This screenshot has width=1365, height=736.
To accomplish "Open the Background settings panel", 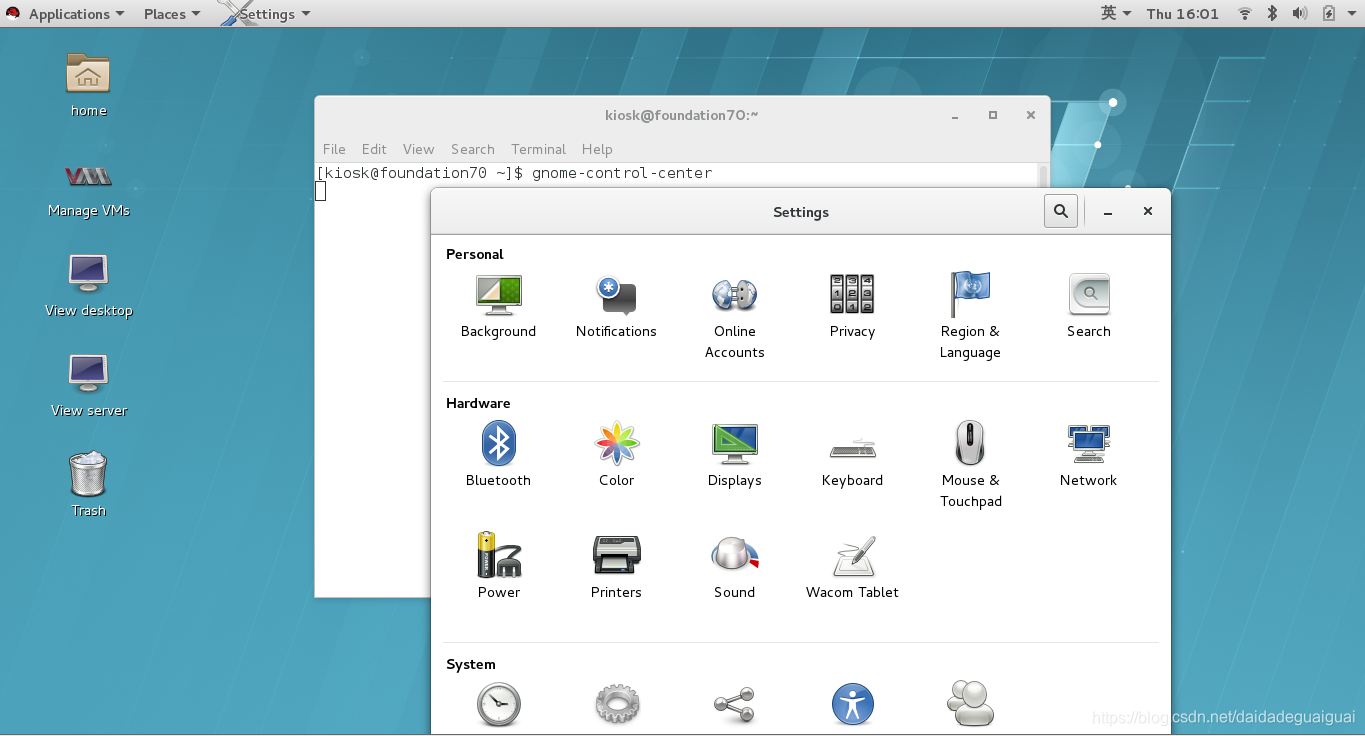I will [498, 306].
